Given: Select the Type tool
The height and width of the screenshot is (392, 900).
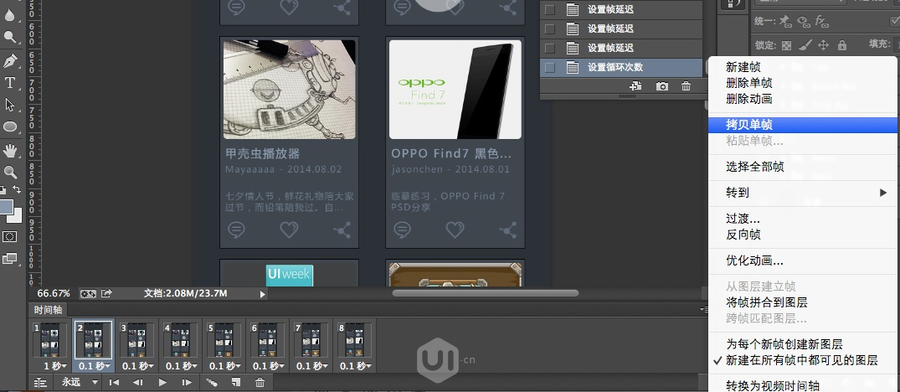Looking at the screenshot, I should (10, 83).
